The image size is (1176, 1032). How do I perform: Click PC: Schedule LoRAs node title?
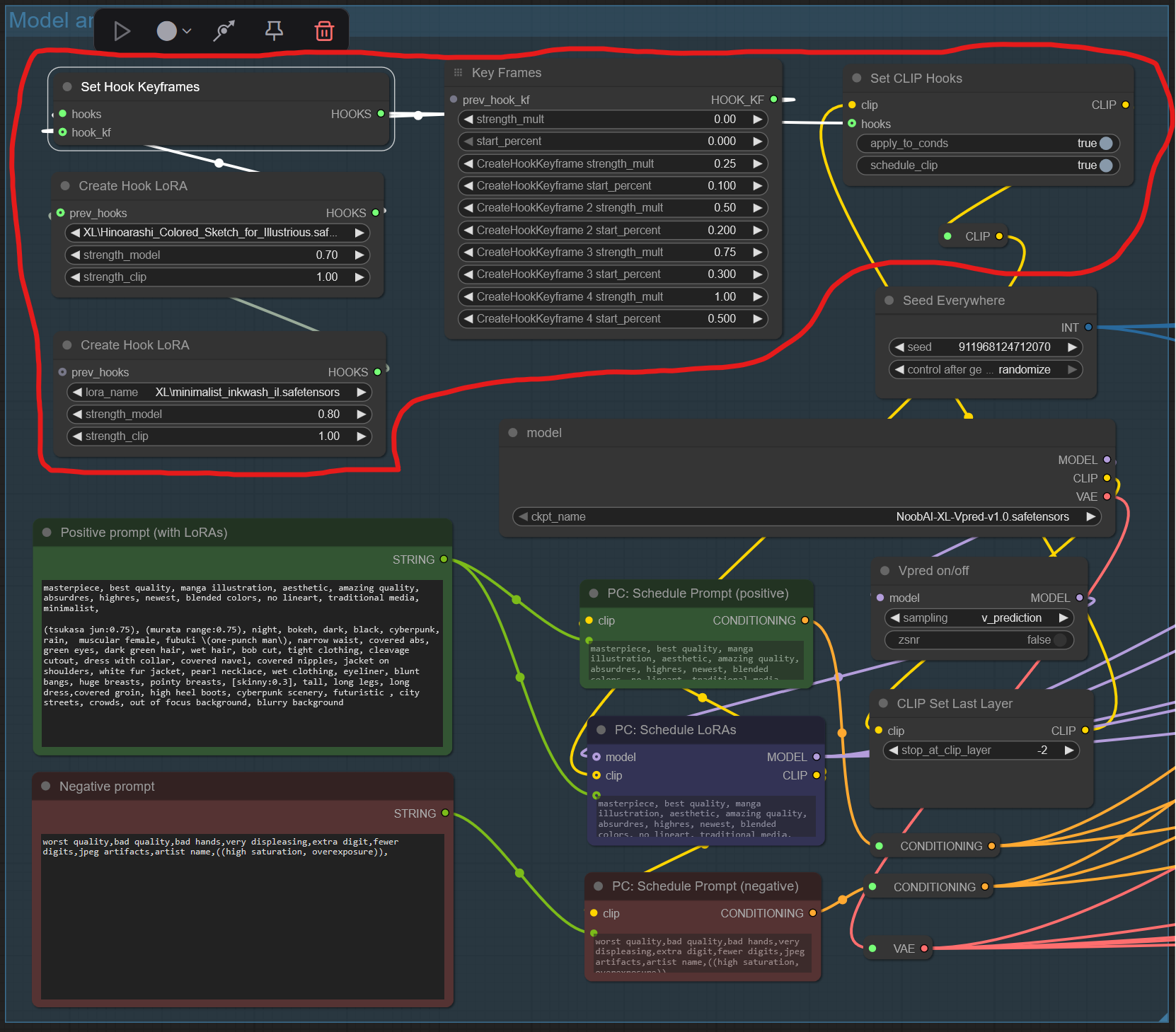pos(676,730)
